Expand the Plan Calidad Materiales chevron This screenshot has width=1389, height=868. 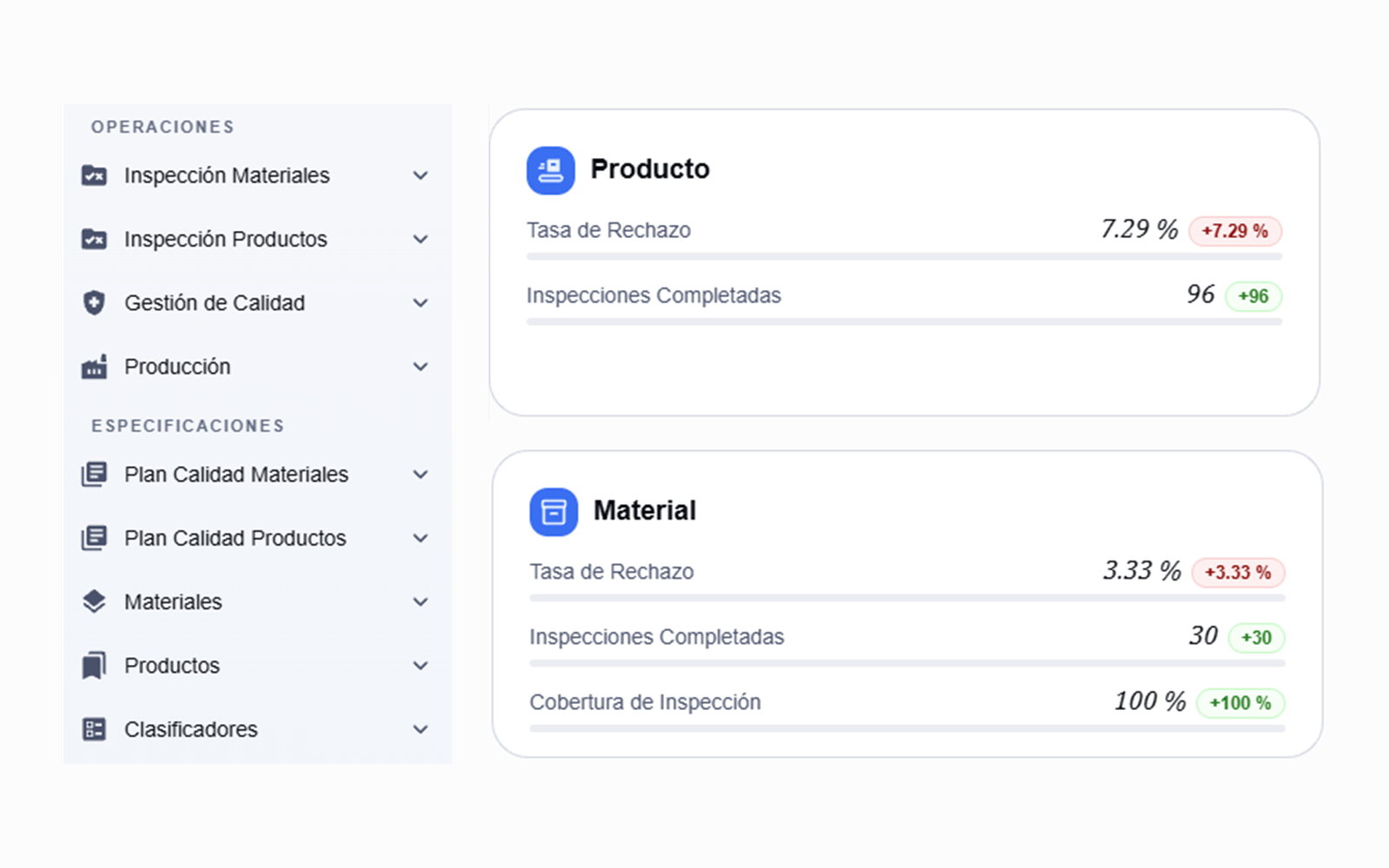click(420, 474)
